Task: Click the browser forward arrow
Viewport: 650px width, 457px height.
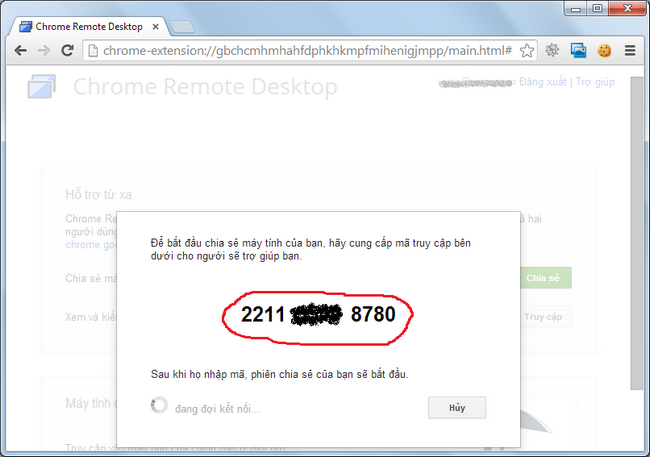Action: pos(43,49)
